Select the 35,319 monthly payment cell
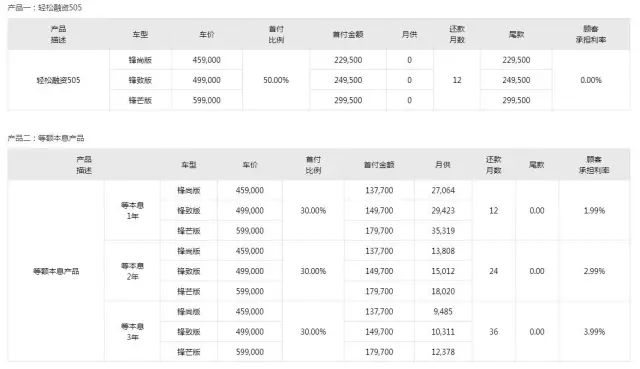This screenshot has width=640, height=369. click(443, 231)
